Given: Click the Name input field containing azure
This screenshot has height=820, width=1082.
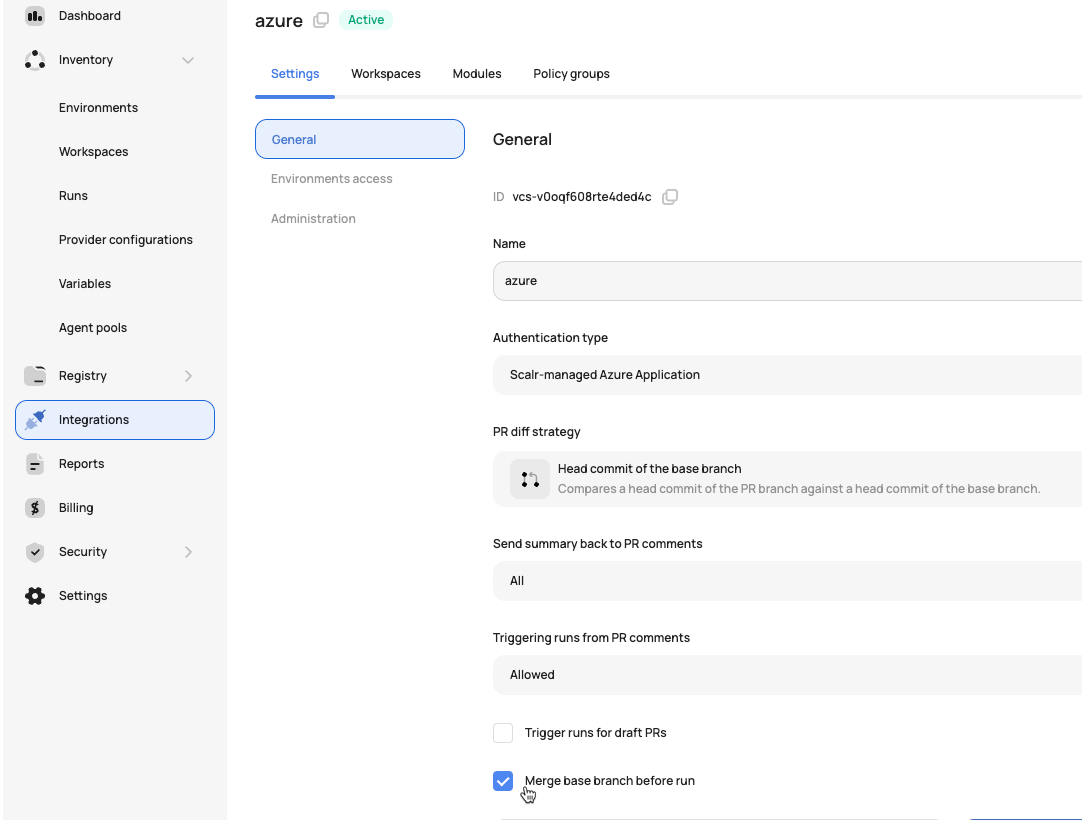Looking at the screenshot, I should tap(787, 281).
